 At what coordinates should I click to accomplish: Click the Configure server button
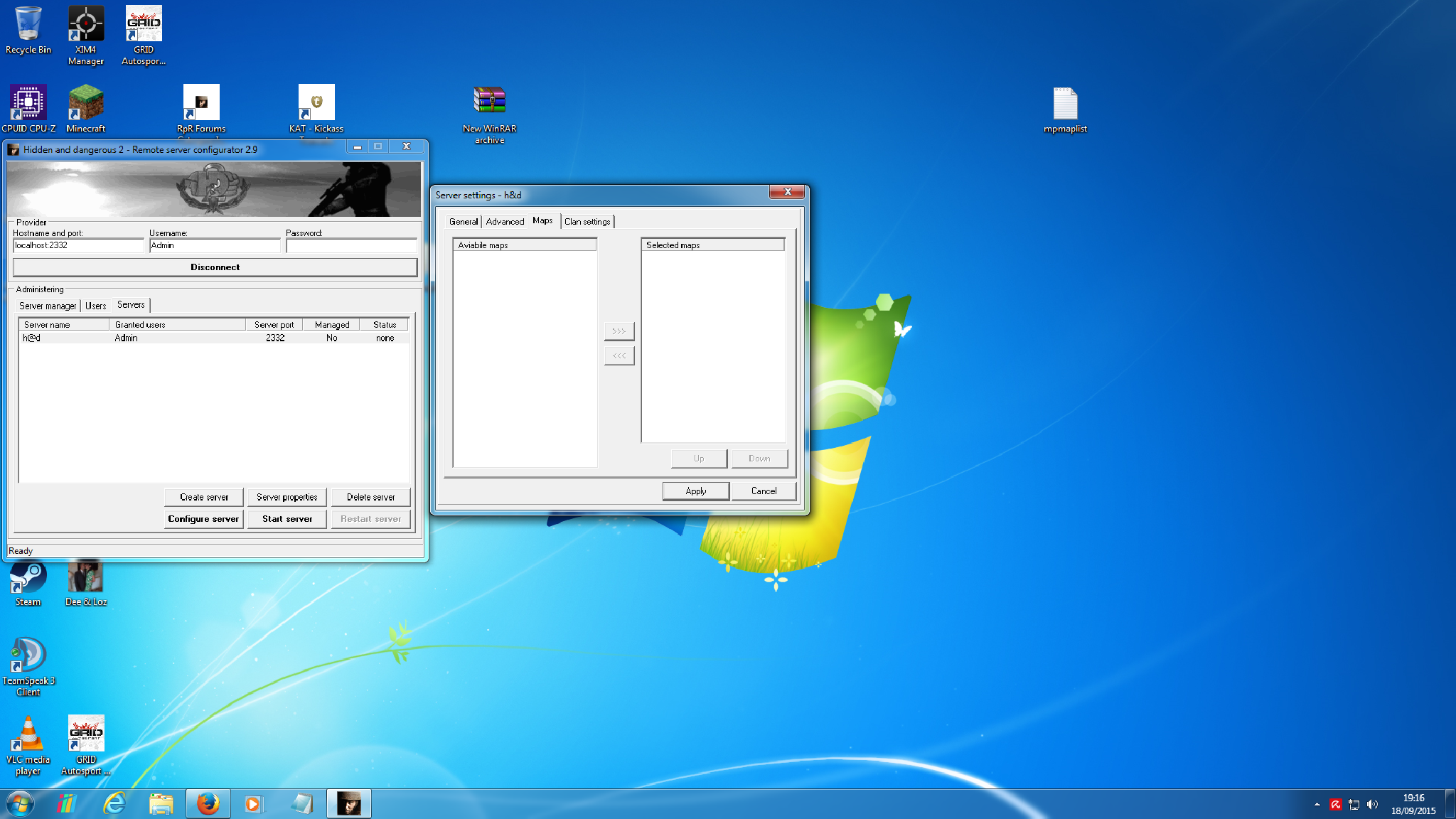pyautogui.click(x=203, y=519)
